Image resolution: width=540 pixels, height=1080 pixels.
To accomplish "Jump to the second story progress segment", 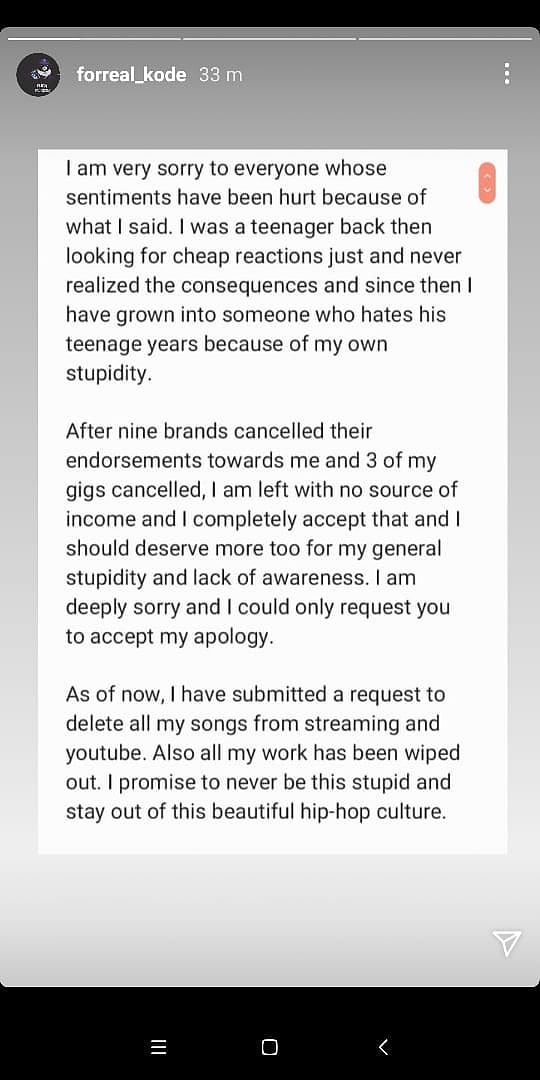I will click(270, 39).
